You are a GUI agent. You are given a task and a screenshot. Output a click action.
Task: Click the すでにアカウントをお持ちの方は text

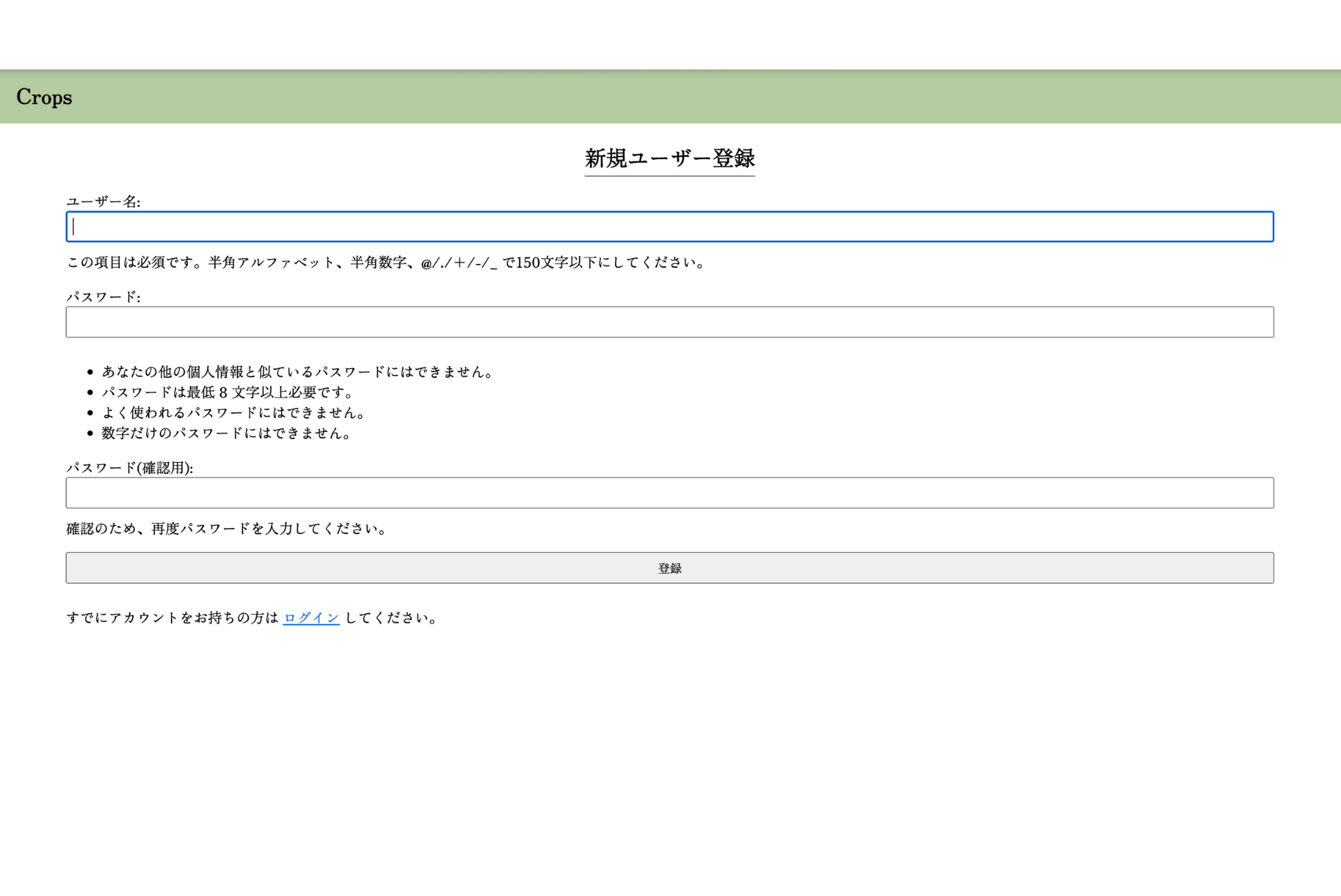172,617
